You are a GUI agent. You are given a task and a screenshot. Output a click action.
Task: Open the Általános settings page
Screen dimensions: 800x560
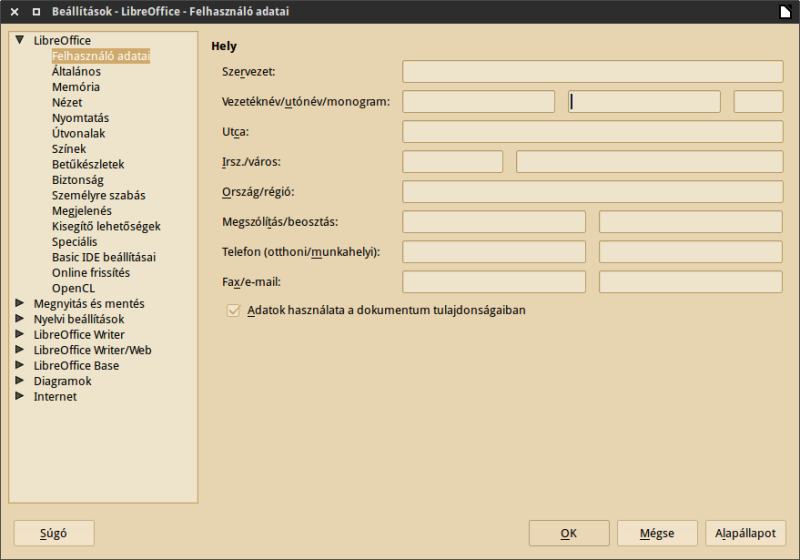pos(76,71)
